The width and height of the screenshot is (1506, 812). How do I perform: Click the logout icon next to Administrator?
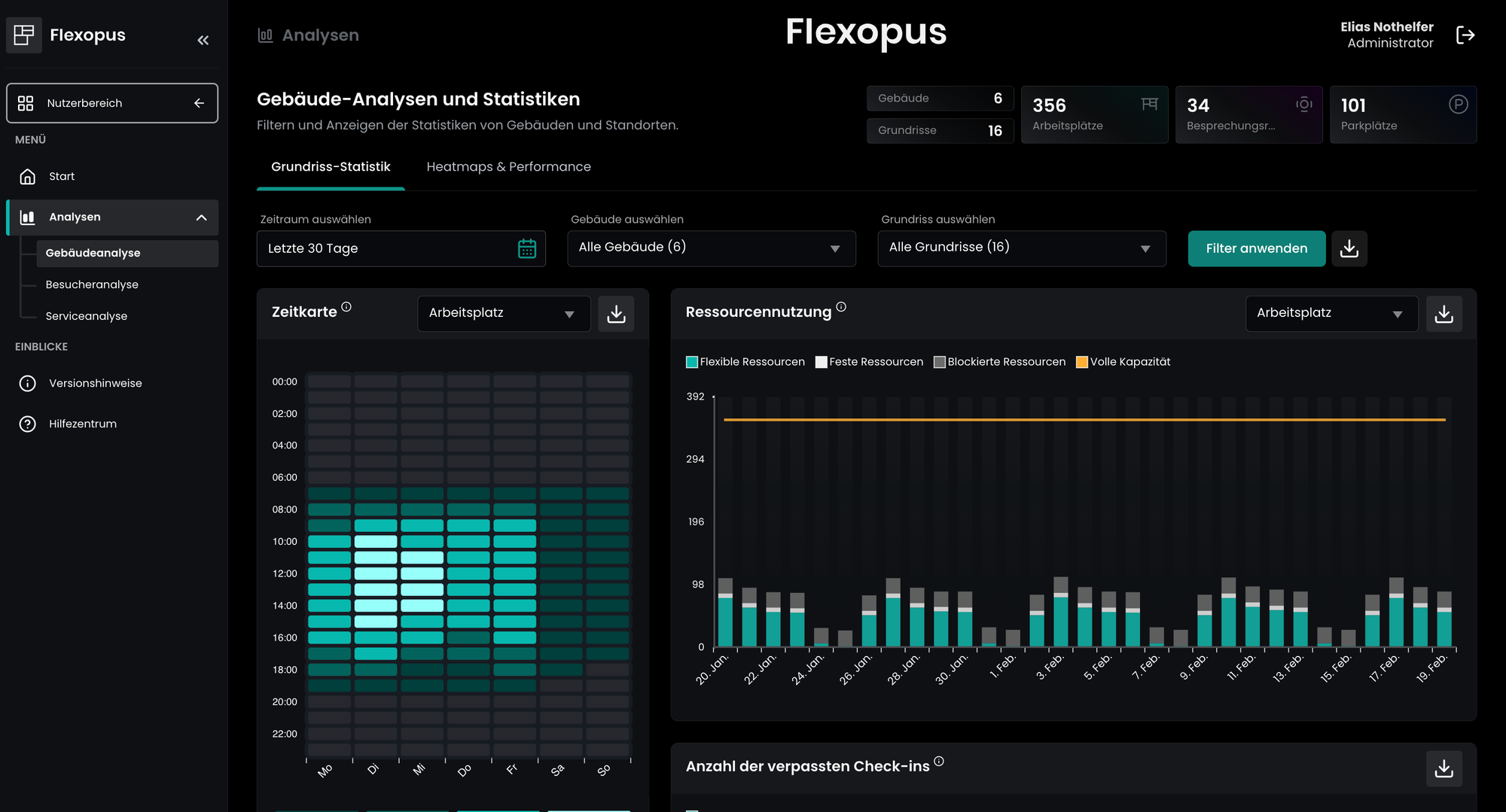[x=1465, y=35]
